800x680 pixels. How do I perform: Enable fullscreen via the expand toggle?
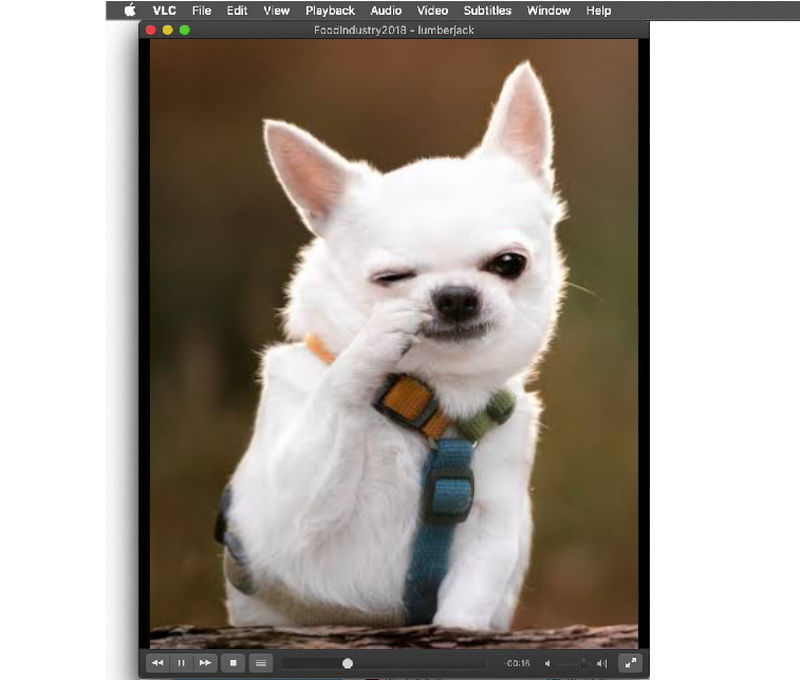click(631, 662)
